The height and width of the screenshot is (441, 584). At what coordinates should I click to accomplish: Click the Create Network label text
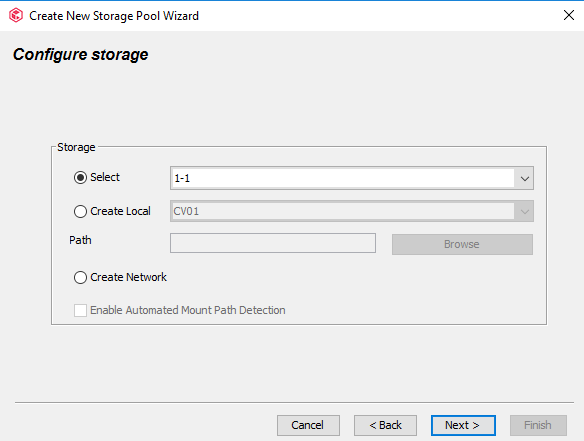pyautogui.click(x=128, y=277)
